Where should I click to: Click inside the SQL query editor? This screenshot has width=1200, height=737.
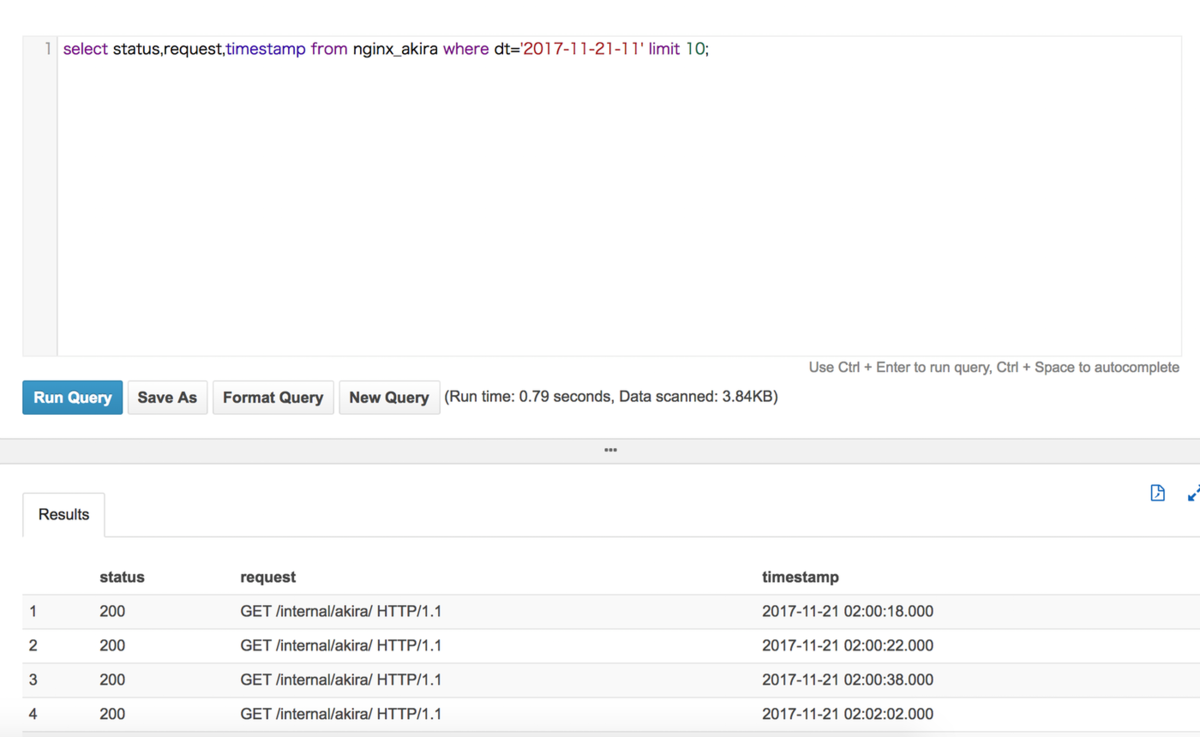618,196
